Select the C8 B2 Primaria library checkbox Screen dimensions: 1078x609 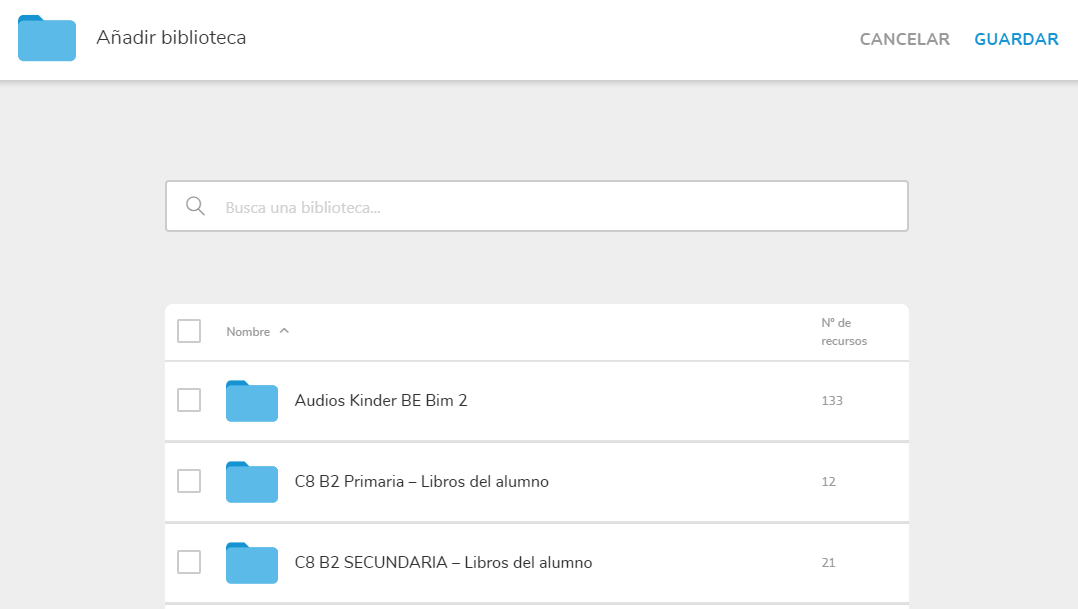[189, 481]
